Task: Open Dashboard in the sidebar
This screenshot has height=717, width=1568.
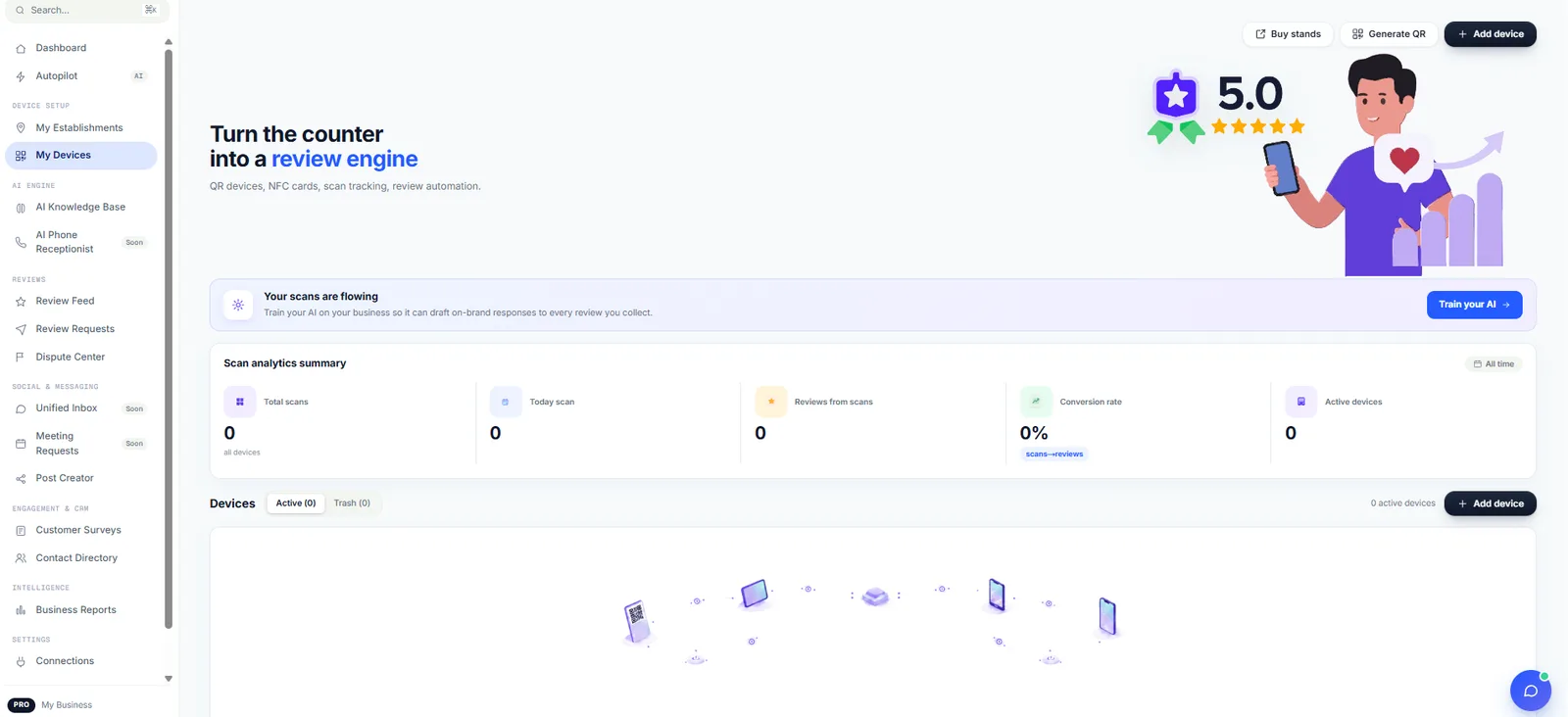Action: [x=80, y=48]
